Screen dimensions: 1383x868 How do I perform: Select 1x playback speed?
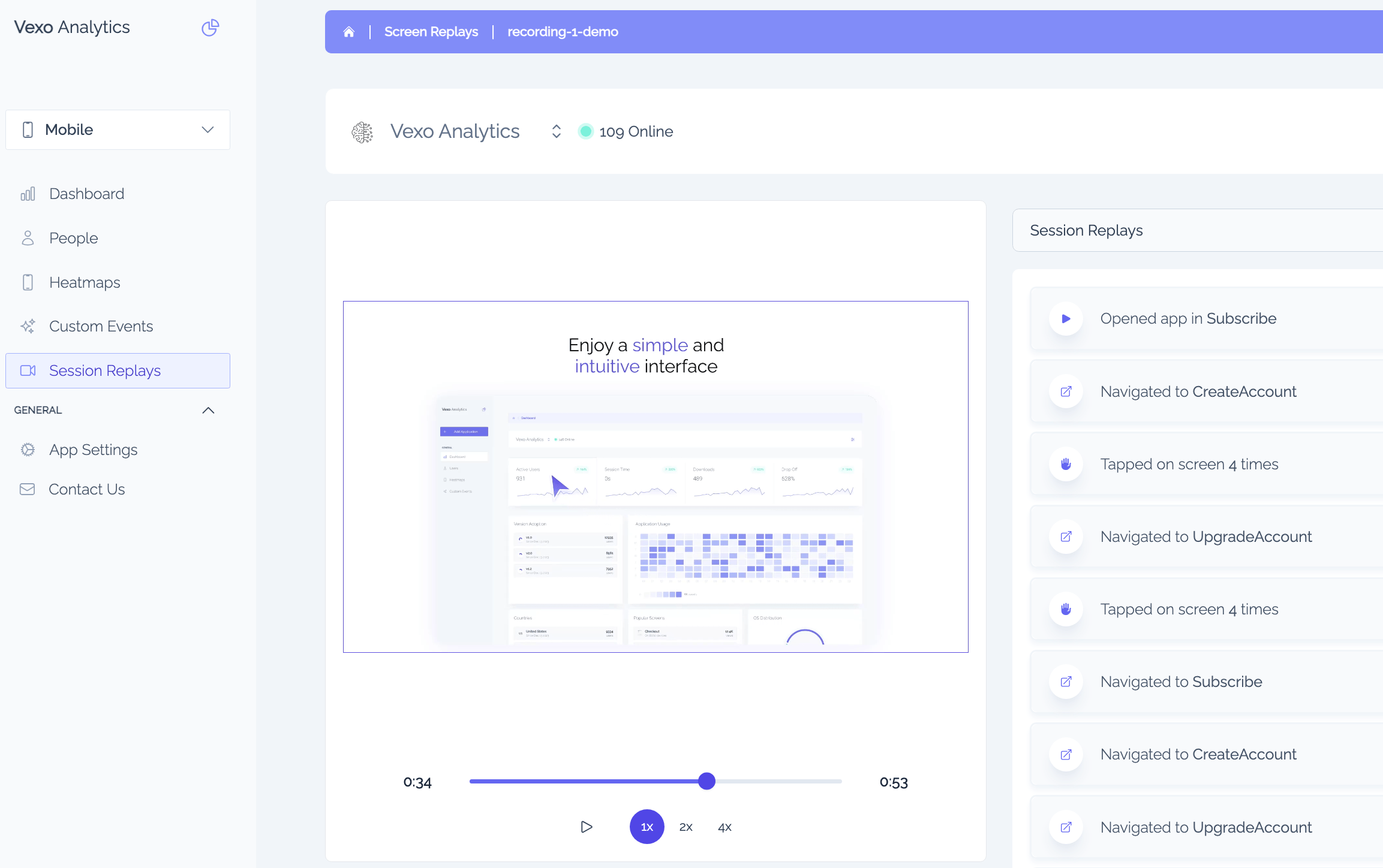click(647, 827)
